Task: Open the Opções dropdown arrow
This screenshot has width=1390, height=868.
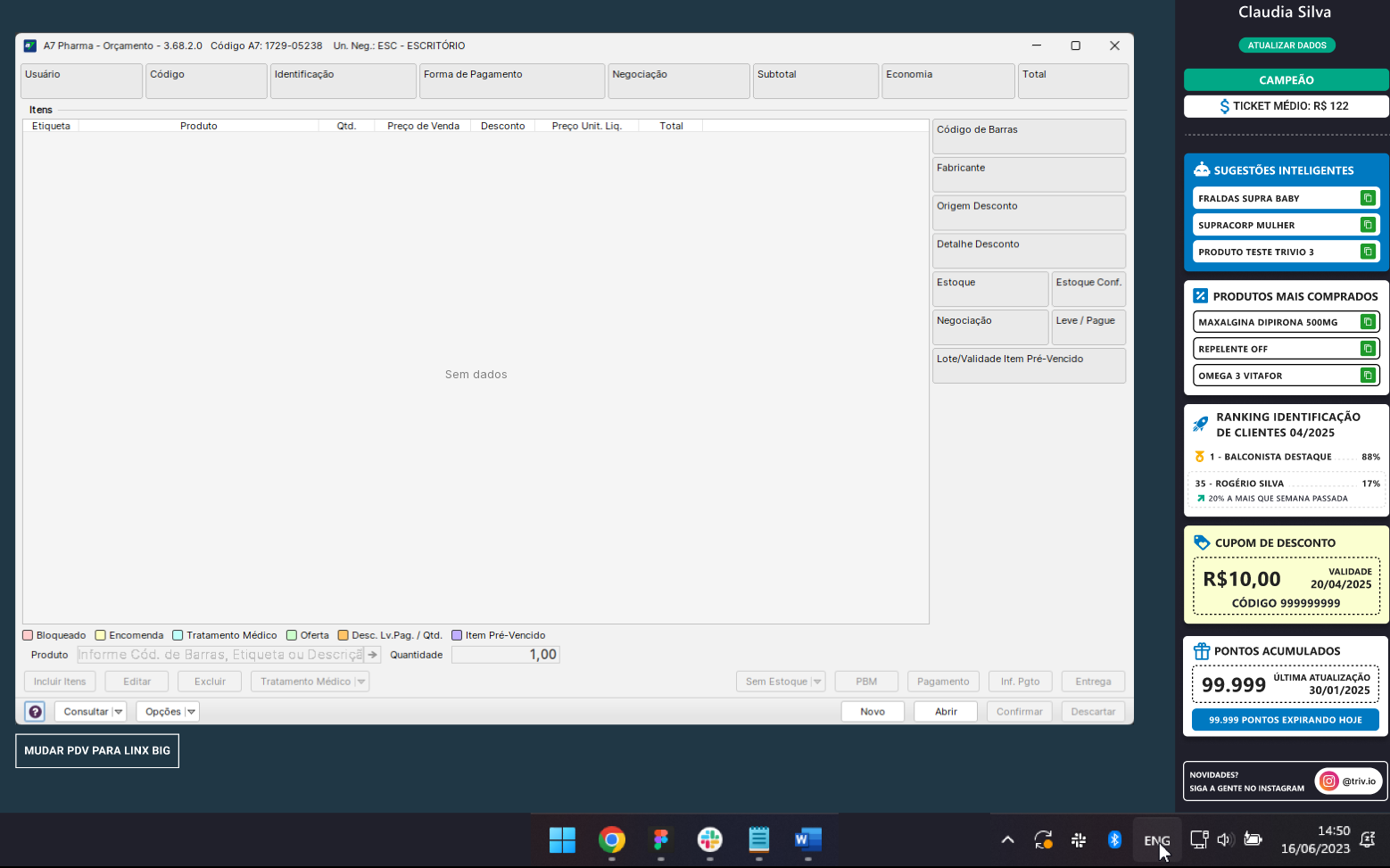Action: 191,712
